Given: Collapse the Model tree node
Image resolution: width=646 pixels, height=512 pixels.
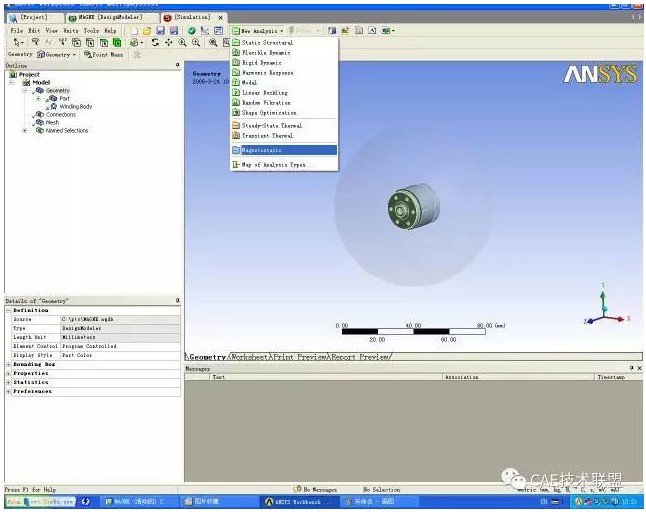Looking at the screenshot, I should pos(12,82).
